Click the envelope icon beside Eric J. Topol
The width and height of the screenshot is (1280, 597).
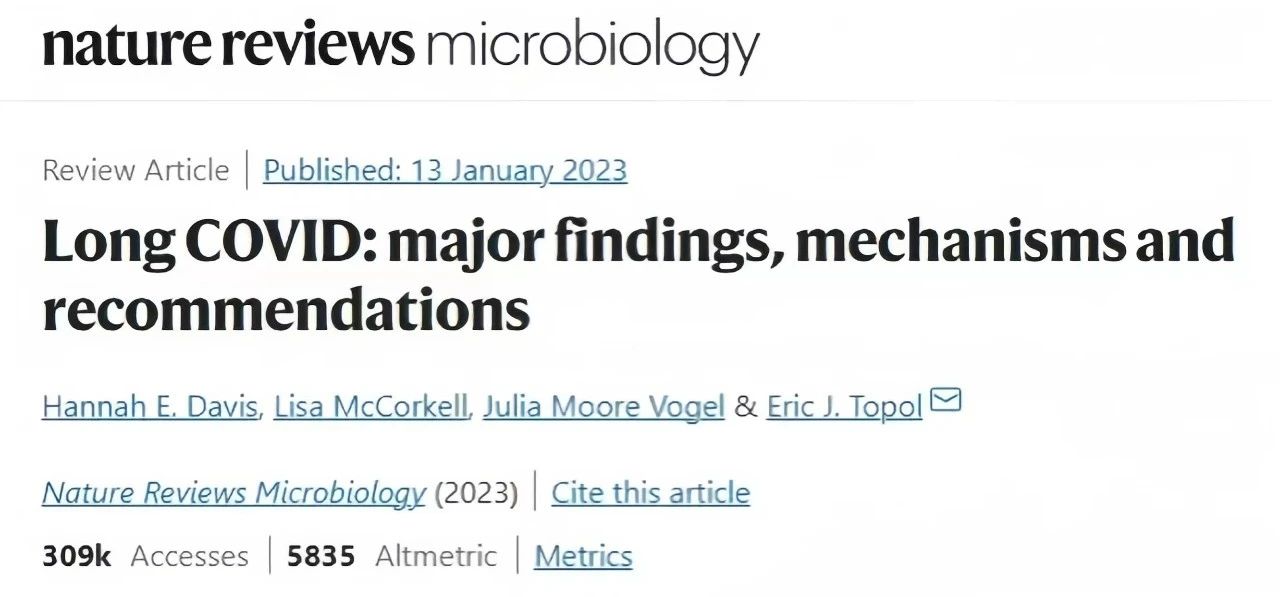click(x=945, y=401)
